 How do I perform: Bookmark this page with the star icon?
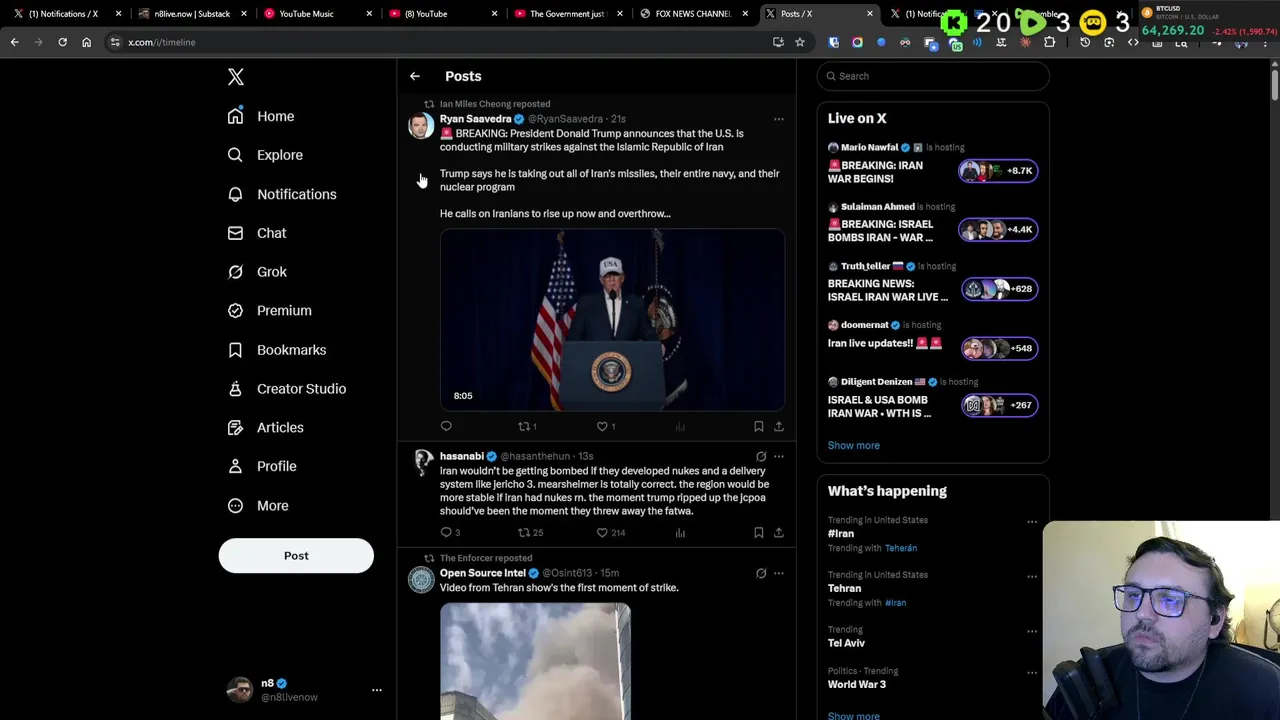pos(799,42)
